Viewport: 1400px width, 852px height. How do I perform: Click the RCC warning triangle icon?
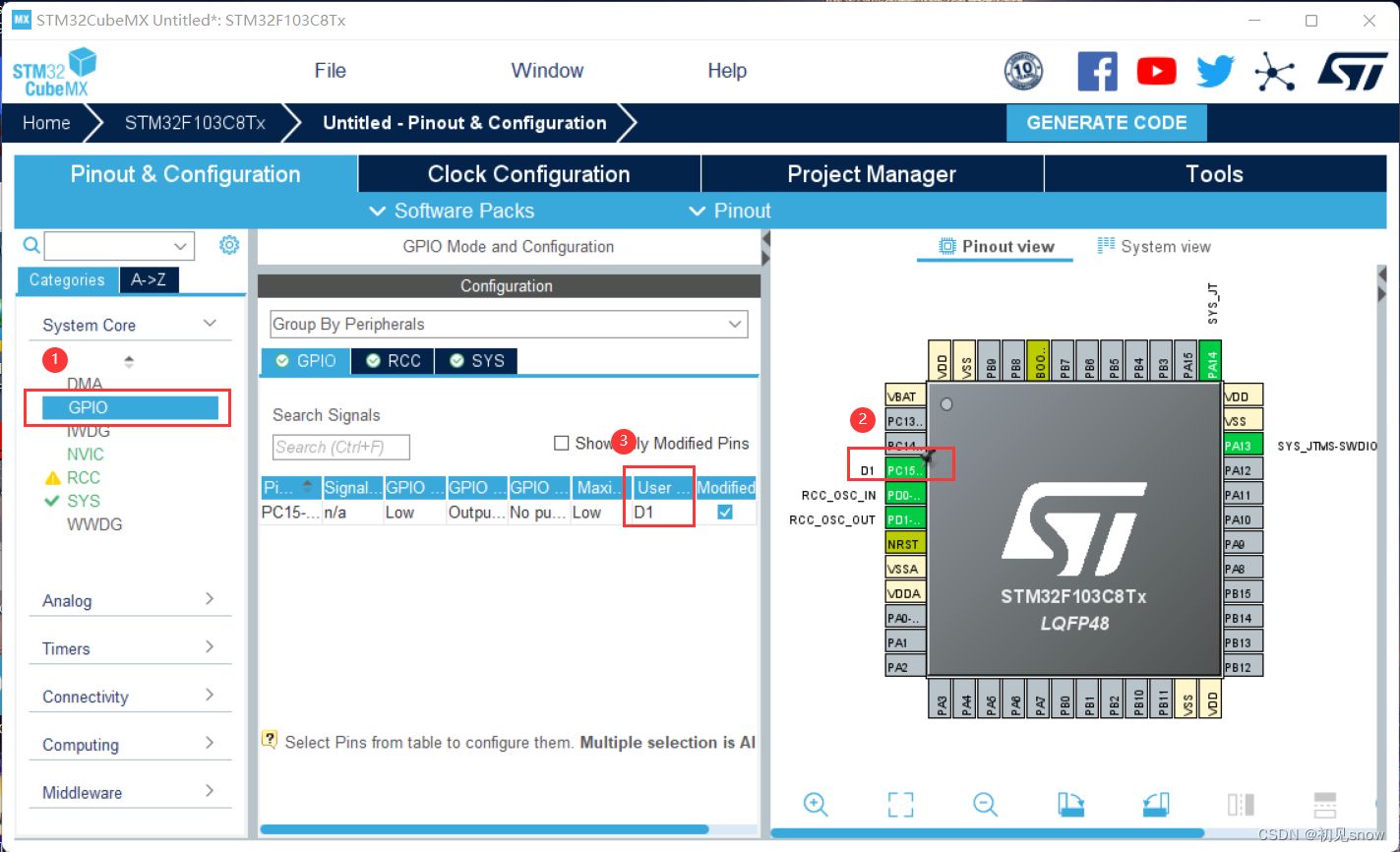pyautogui.click(x=53, y=478)
